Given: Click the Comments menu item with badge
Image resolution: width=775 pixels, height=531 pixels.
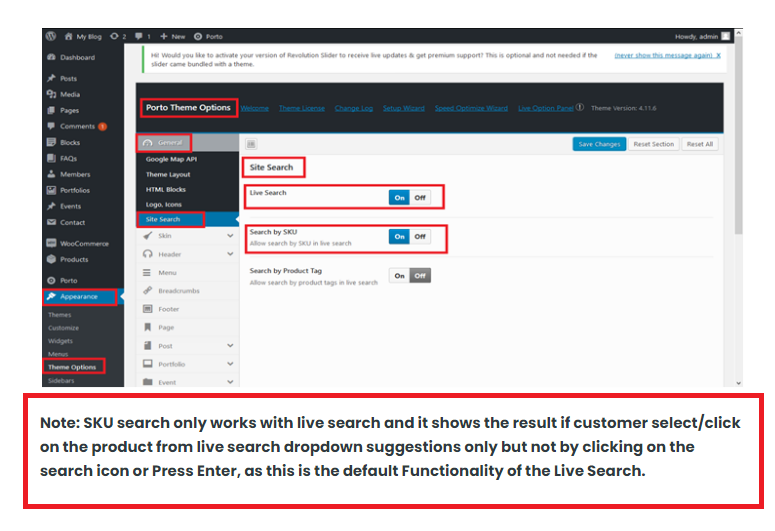Looking at the screenshot, I should coord(83,126).
